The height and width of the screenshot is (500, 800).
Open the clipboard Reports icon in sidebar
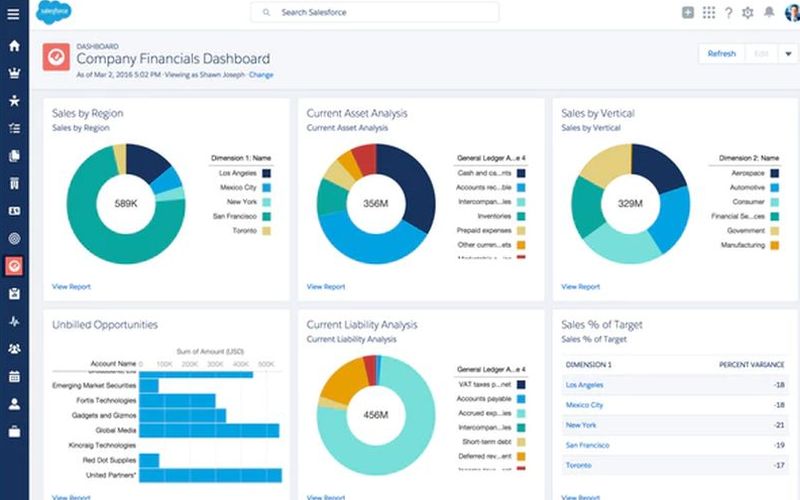click(x=14, y=293)
